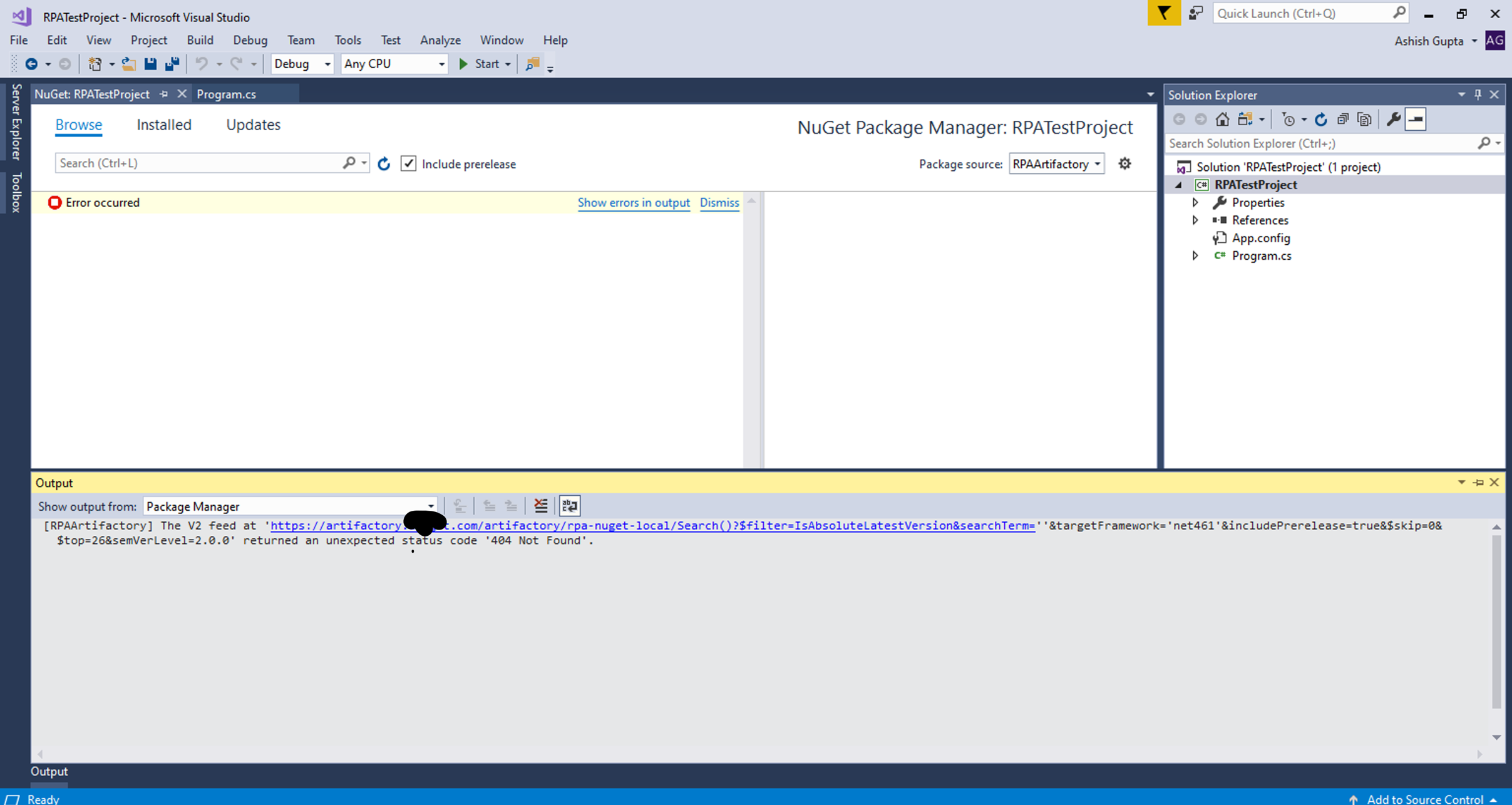Screen dimensions: 1512x805
Task: Toggle Word Wrap in Output window
Action: [569, 506]
